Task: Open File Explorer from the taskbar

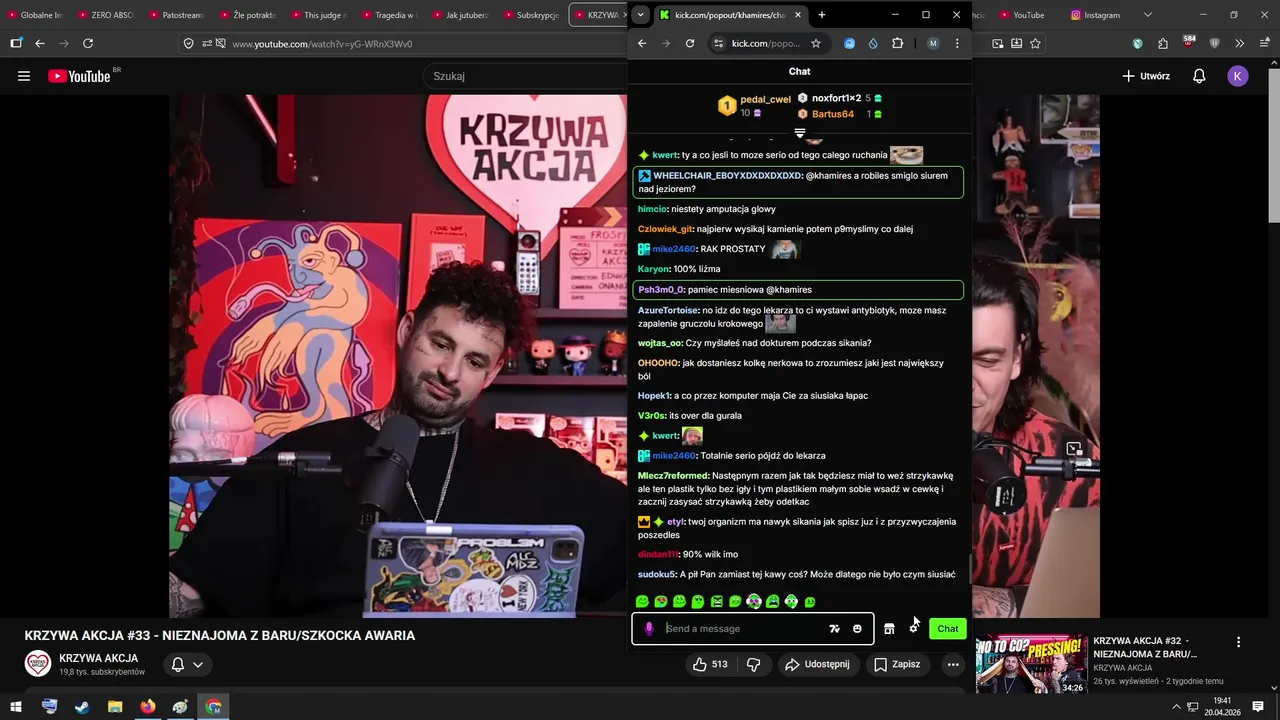Action: click(115, 707)
